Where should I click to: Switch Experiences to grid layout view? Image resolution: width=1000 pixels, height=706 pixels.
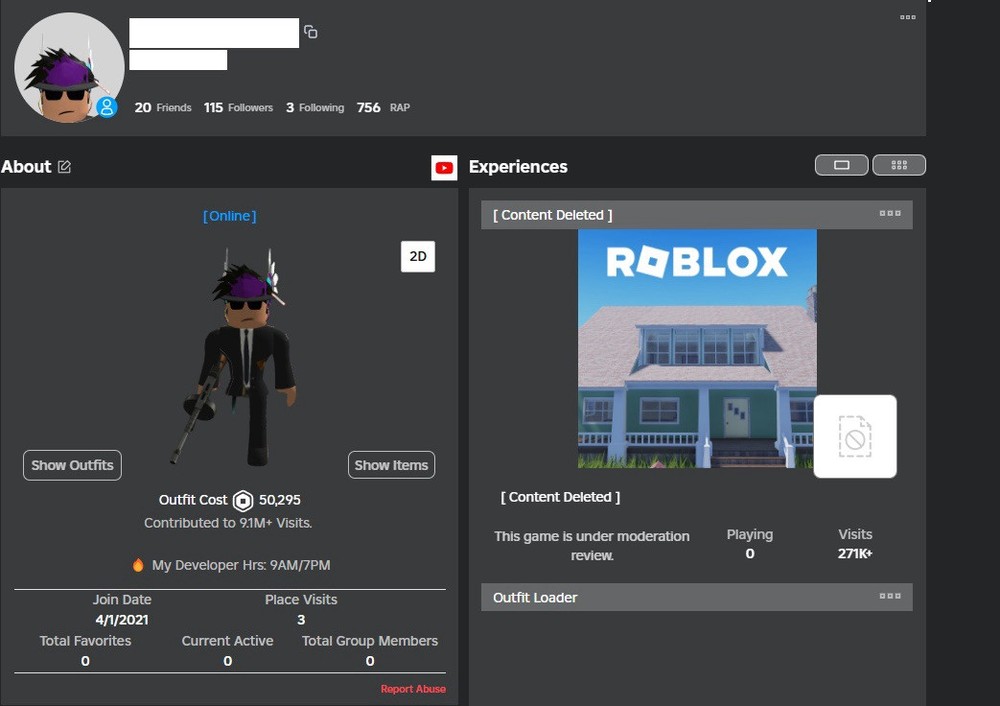(x=898, y=164)
